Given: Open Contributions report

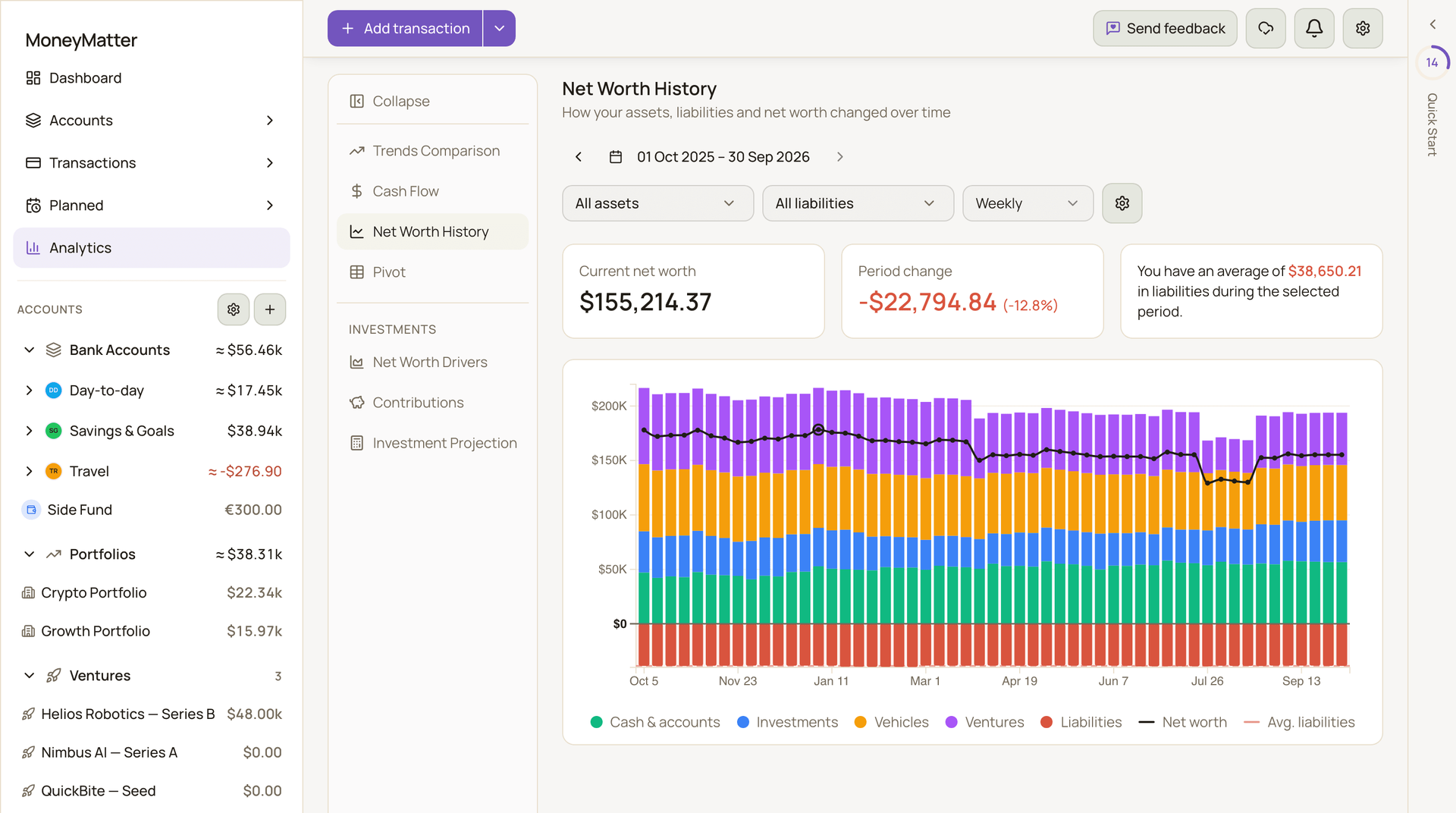Looking at the screenshot, I should 432,403.
